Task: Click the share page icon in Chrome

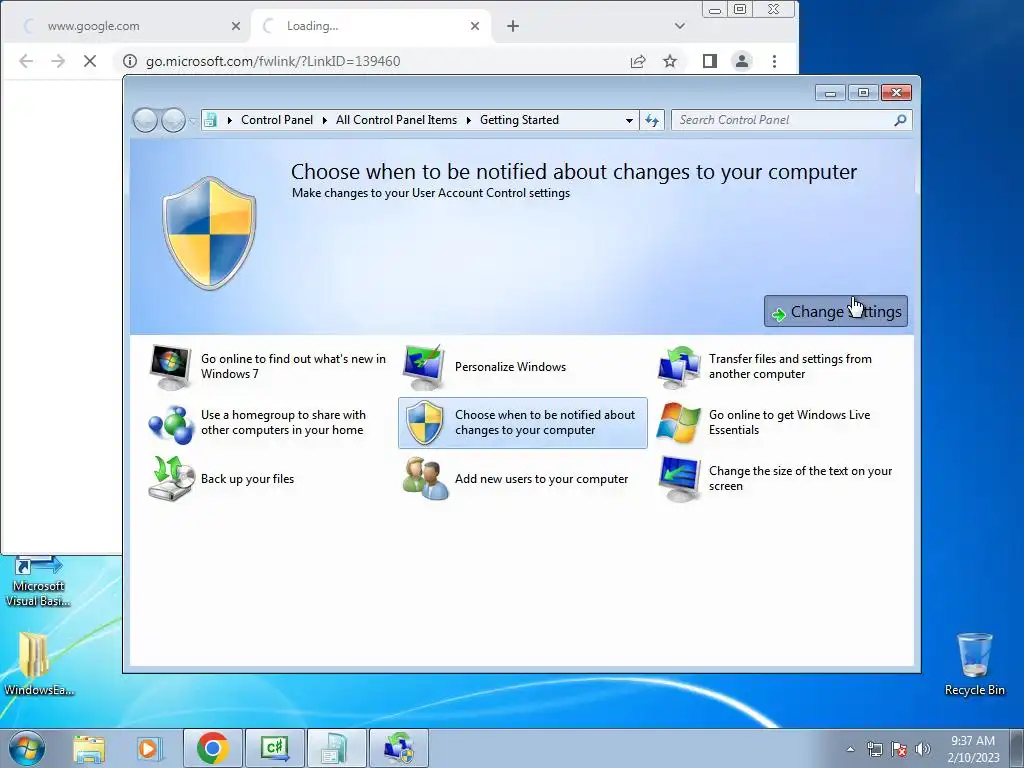Action: click(x=638, y=61)
